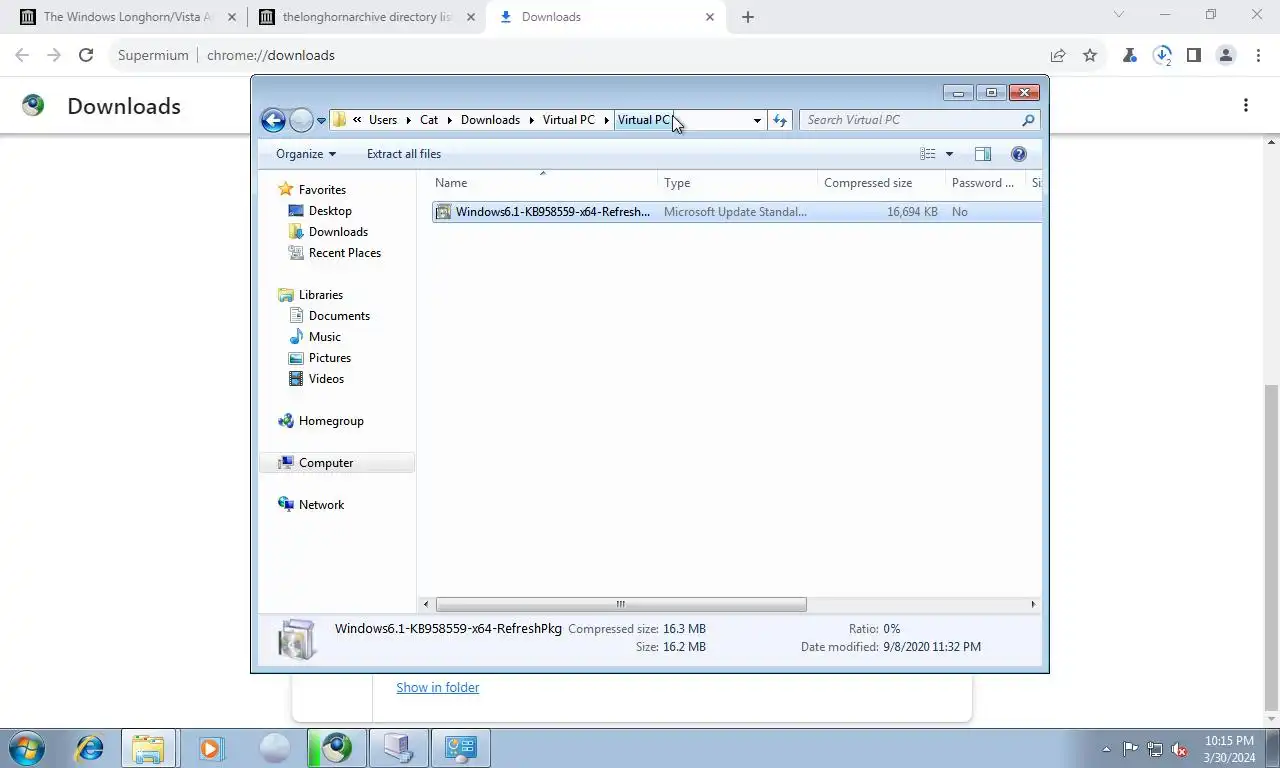Open the Music library
The height and width of the screenshot is (768, 1280).
tap(324, 337)
